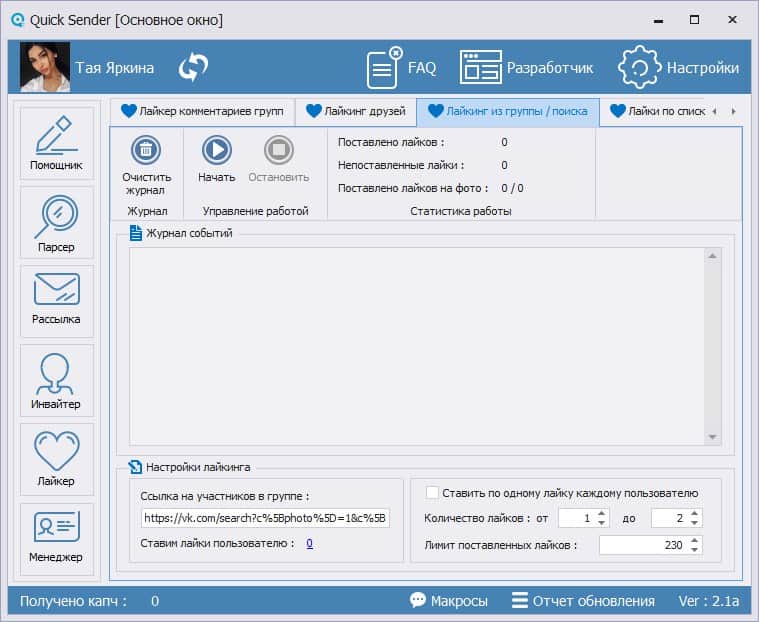Switch to Лайкинг друзей tab
The width and height of the screenshot is (759, 622).
click(x=356, y=111)
